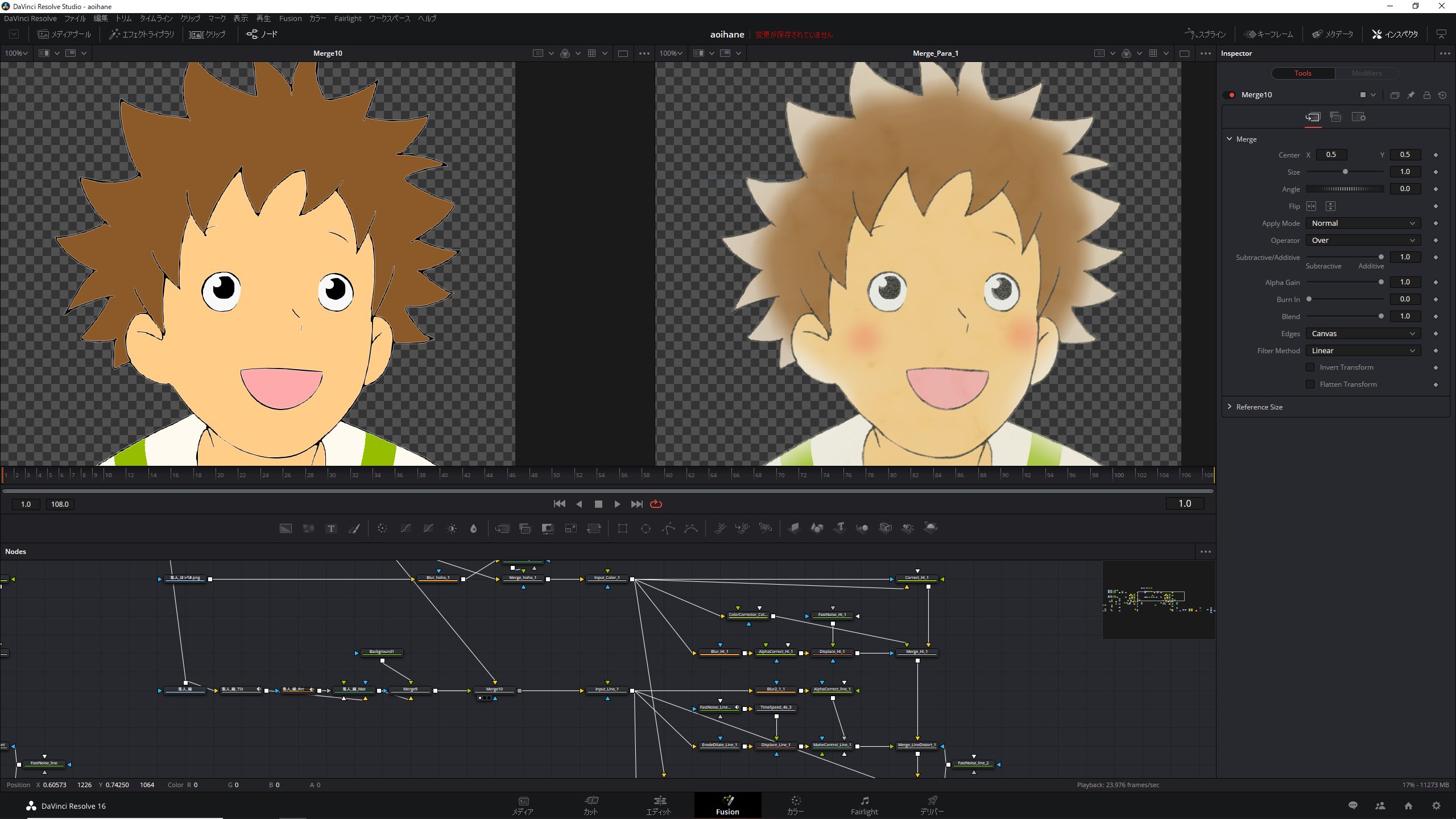The image size is (1456, 819).
Task: Add a Rectangle mask node
Action: click(622, 528)
